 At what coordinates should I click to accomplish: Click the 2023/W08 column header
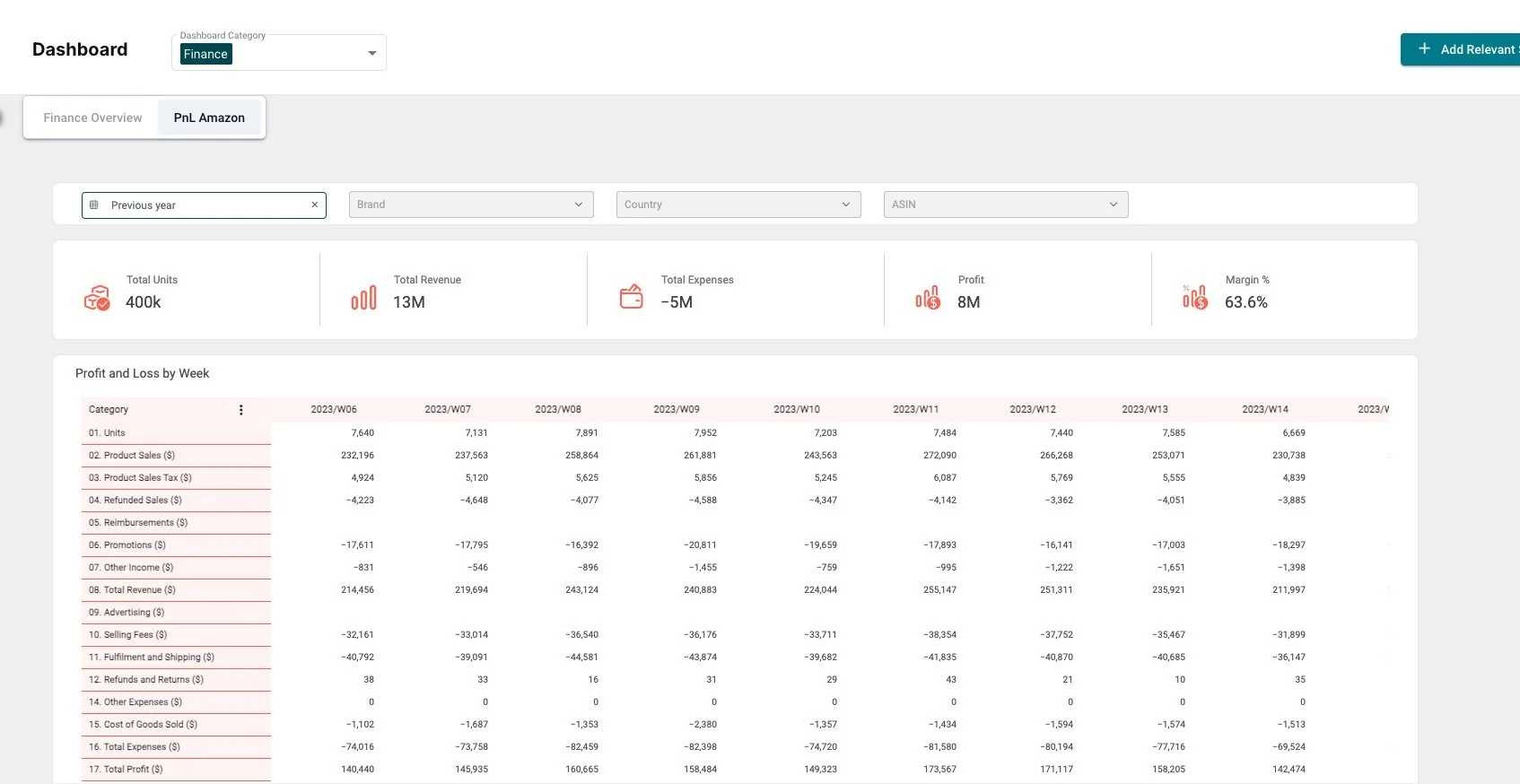pos(558,409)
